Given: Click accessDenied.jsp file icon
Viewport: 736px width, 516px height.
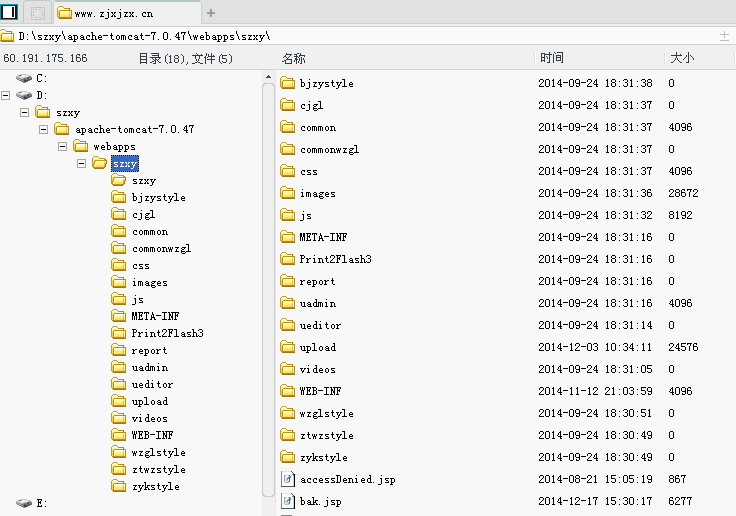Looking at the screenshot, I should 287,479.
